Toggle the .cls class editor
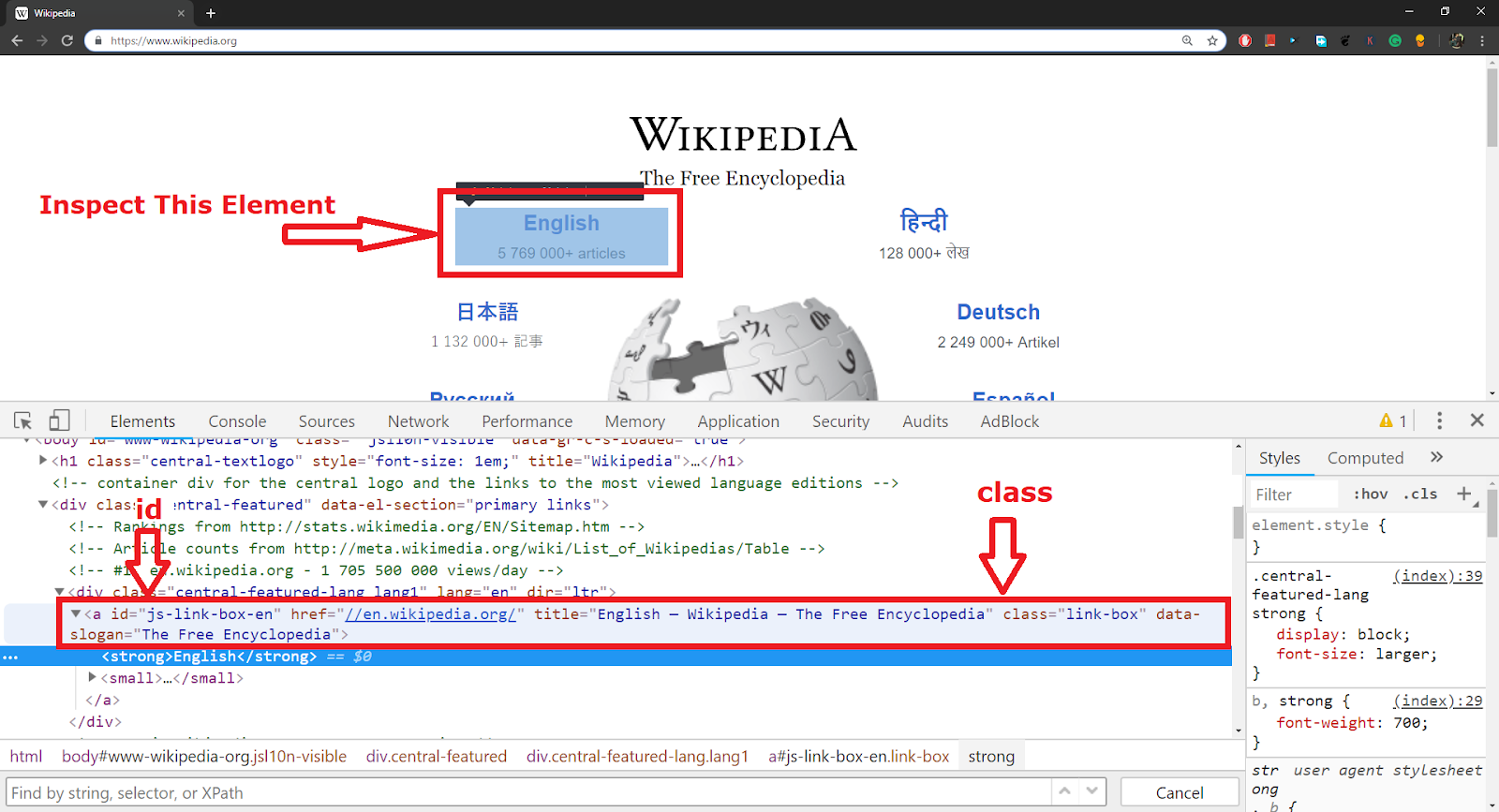Viewport: 1499px width, 812px height. tap(1420, 494)
